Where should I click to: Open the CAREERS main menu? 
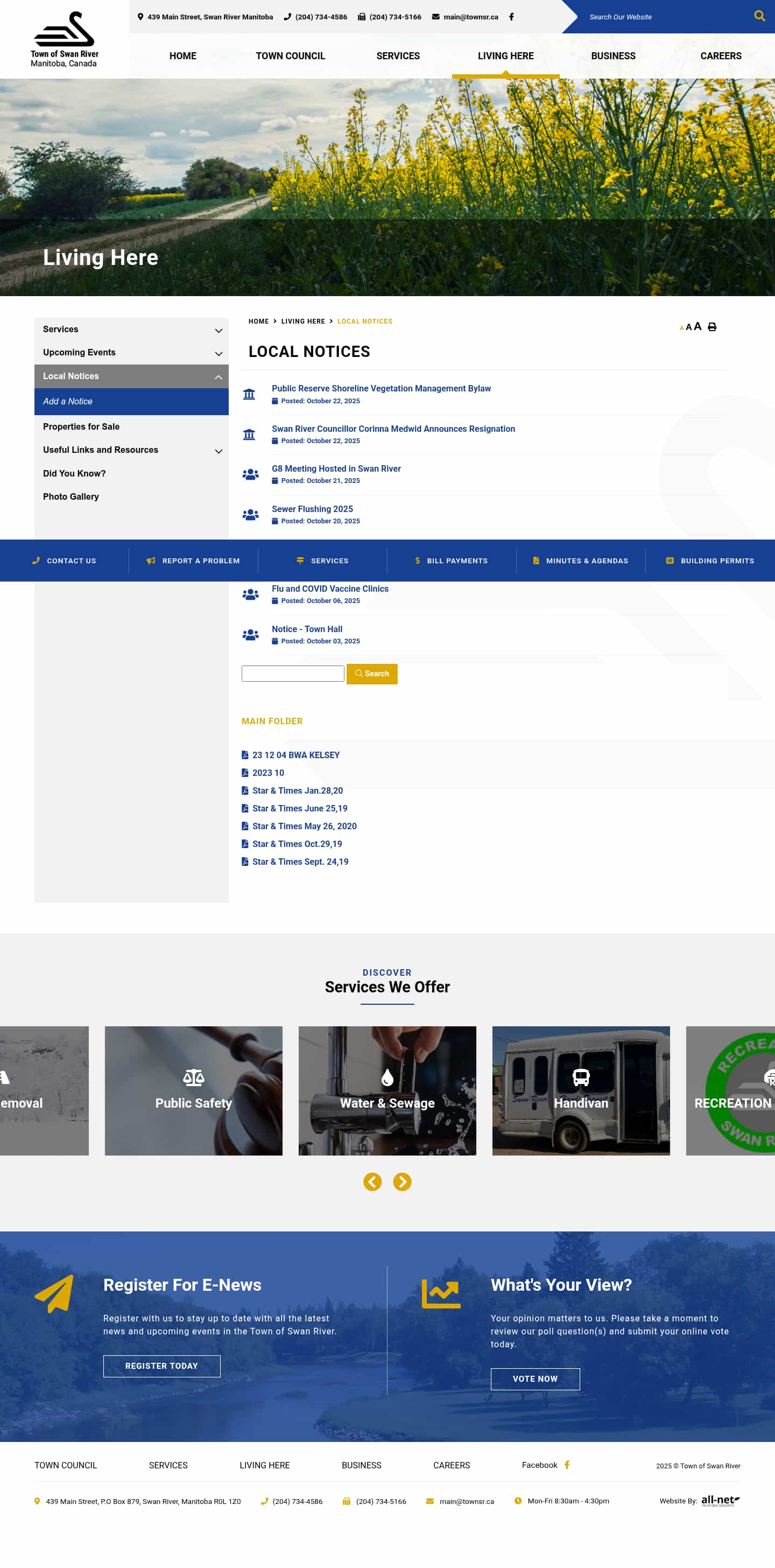721,55
